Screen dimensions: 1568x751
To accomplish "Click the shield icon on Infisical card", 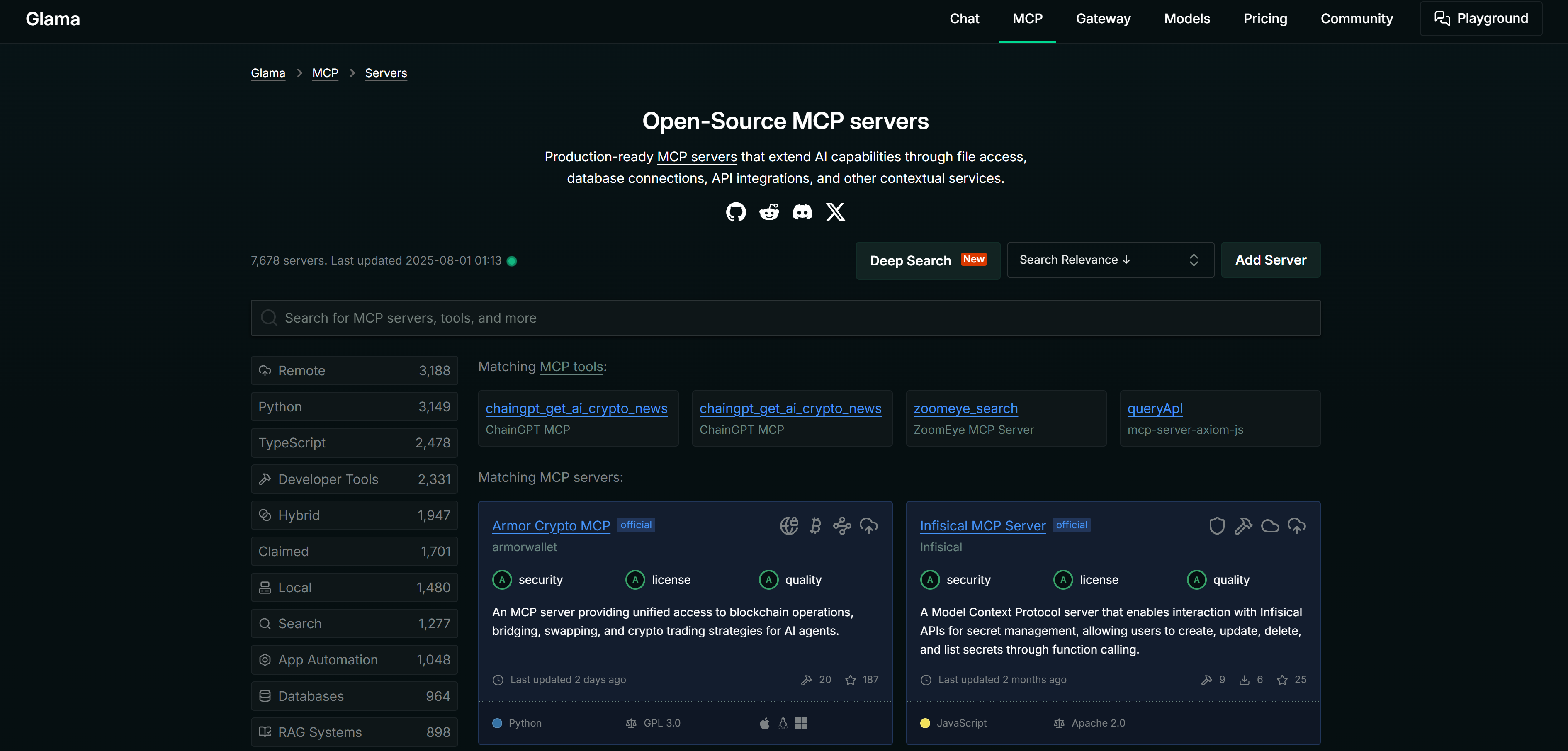I will (1216, 525).
